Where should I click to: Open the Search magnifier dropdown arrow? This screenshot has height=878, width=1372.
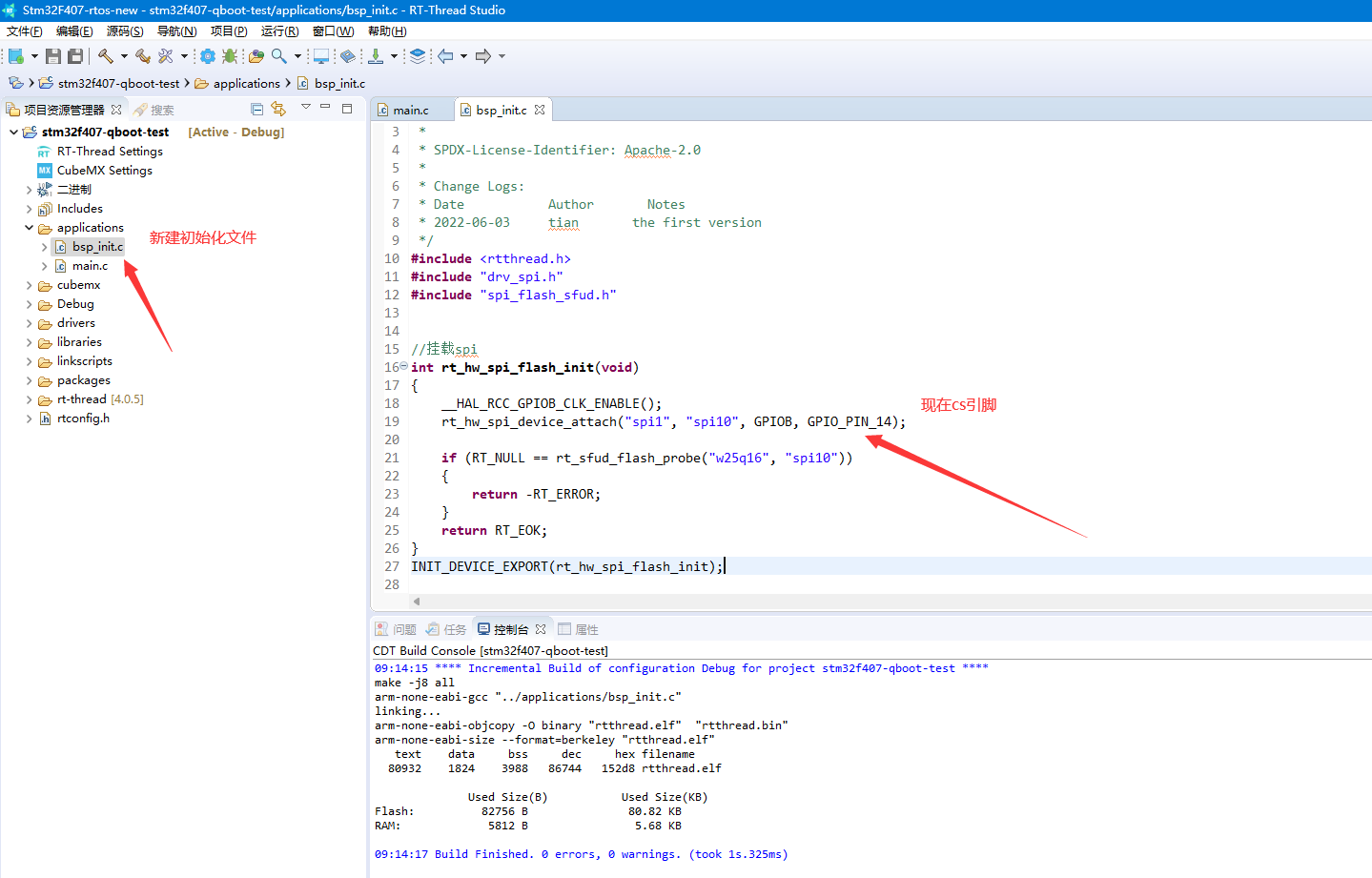(x=297, y=56)
